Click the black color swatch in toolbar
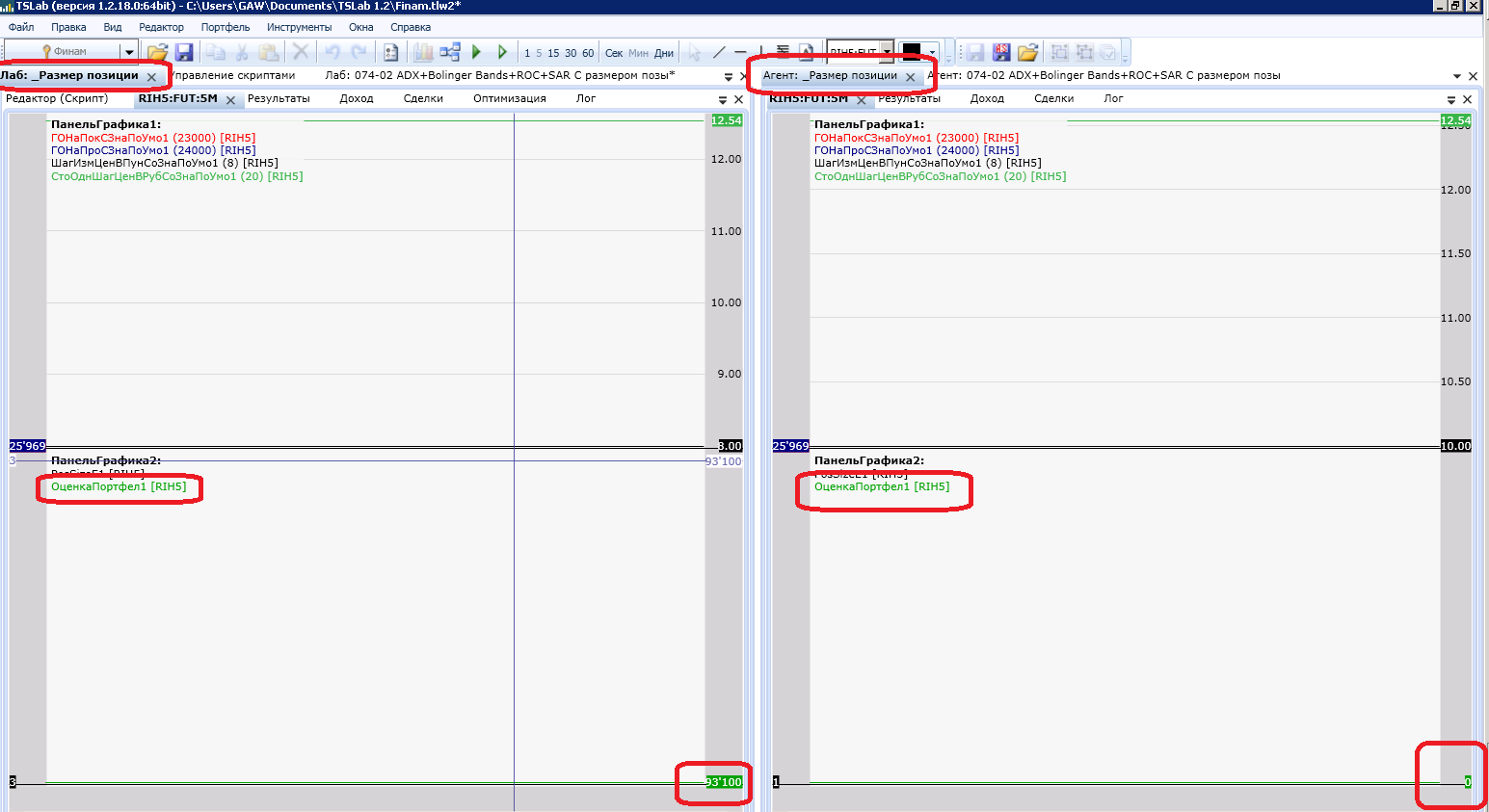This screenshot has height=812, width=1489. pyautogui.click(x=912, y=52)
